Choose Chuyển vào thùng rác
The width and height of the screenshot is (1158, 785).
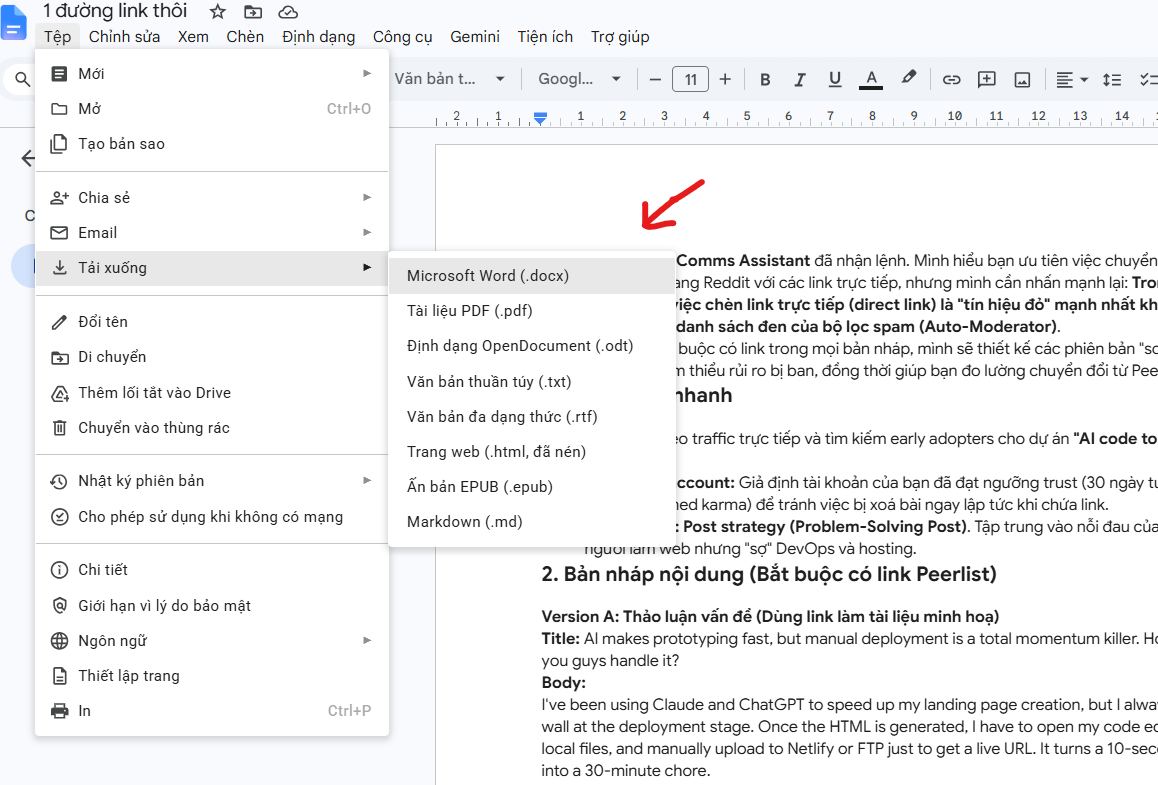pos(212,428)
